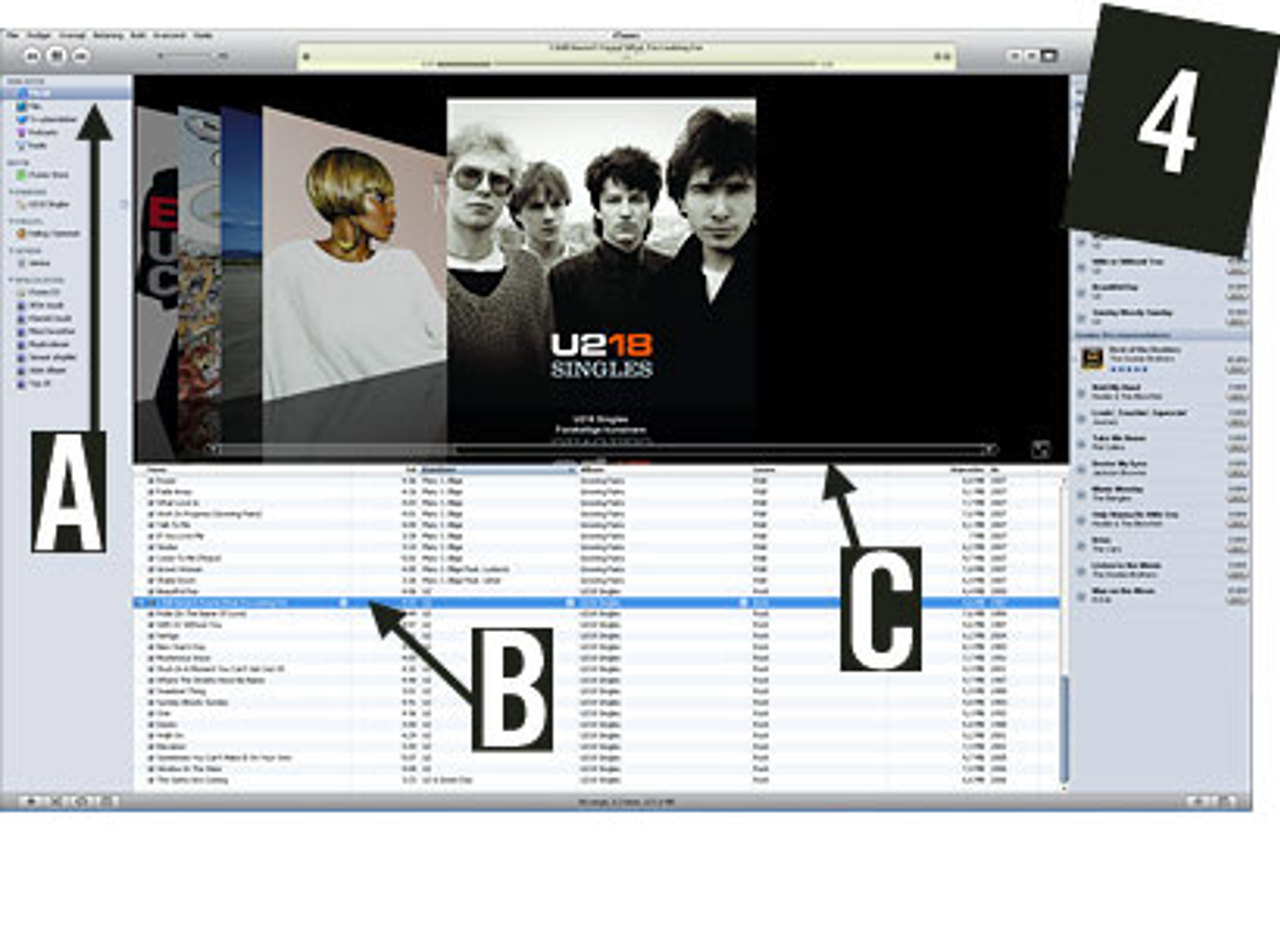Uncheck the checkbox for The Saints Are Coming
Image resolution: width=1280 pixels, height=937 pixels.
click(x=150, y=779)
